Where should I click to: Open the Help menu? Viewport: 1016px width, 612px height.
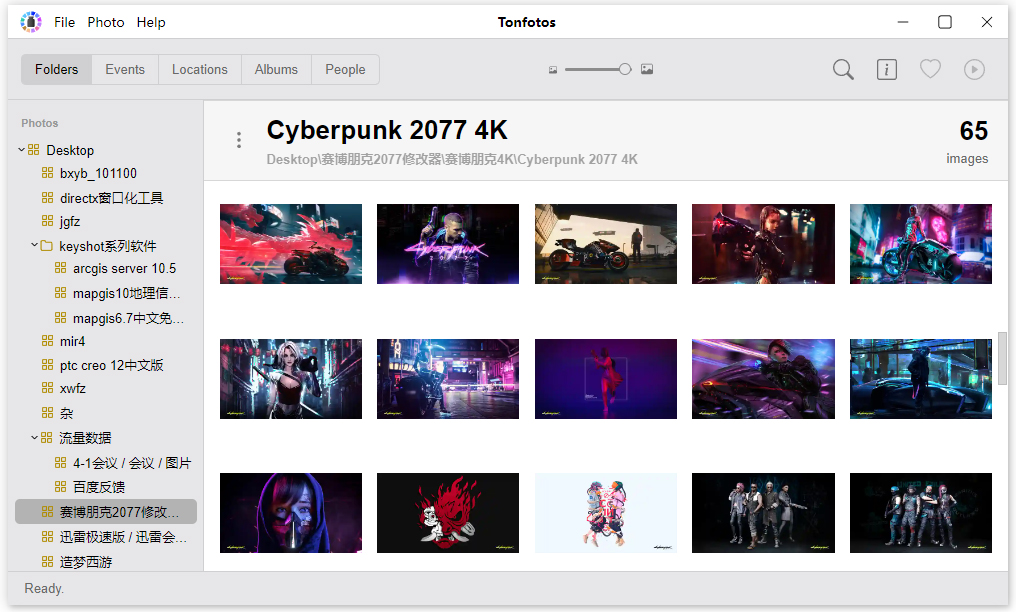coord(151,22)
